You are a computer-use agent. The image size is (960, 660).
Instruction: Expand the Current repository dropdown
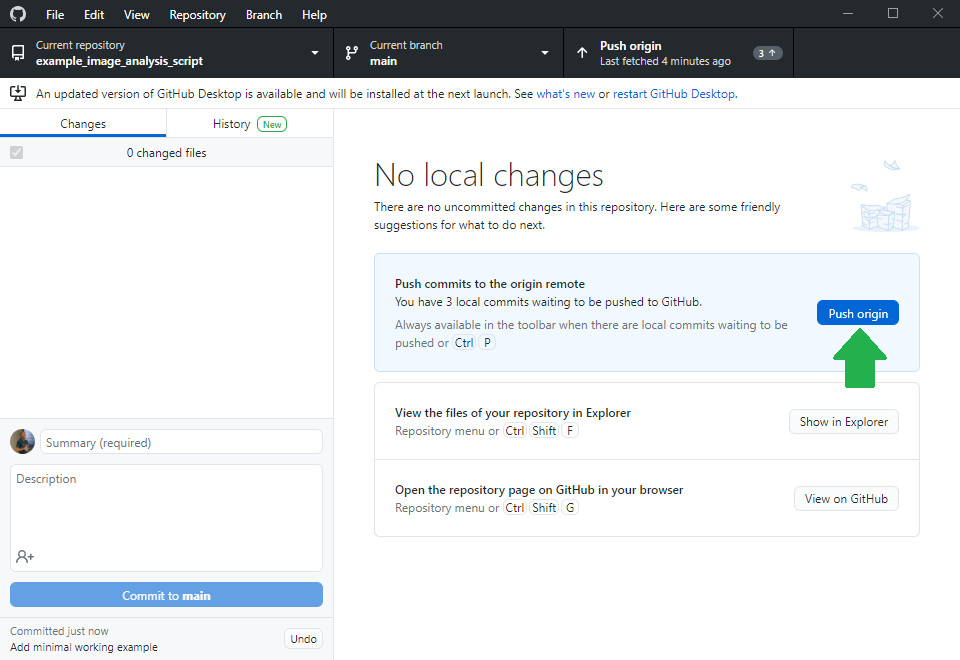pos(315,53)
